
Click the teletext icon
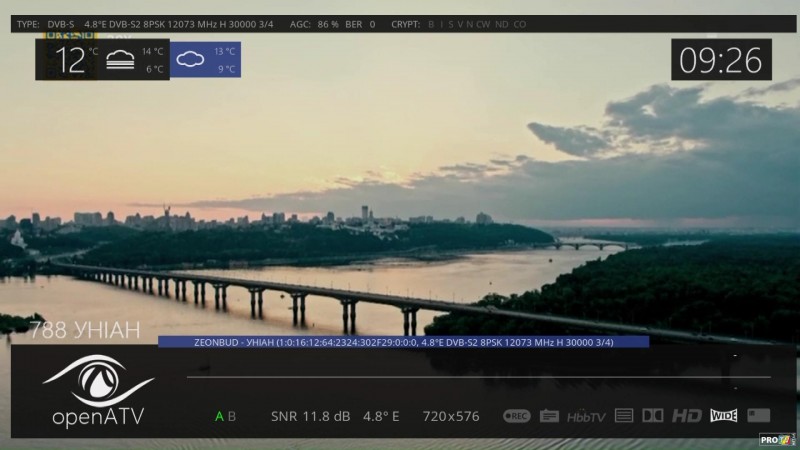pos(624,416)
